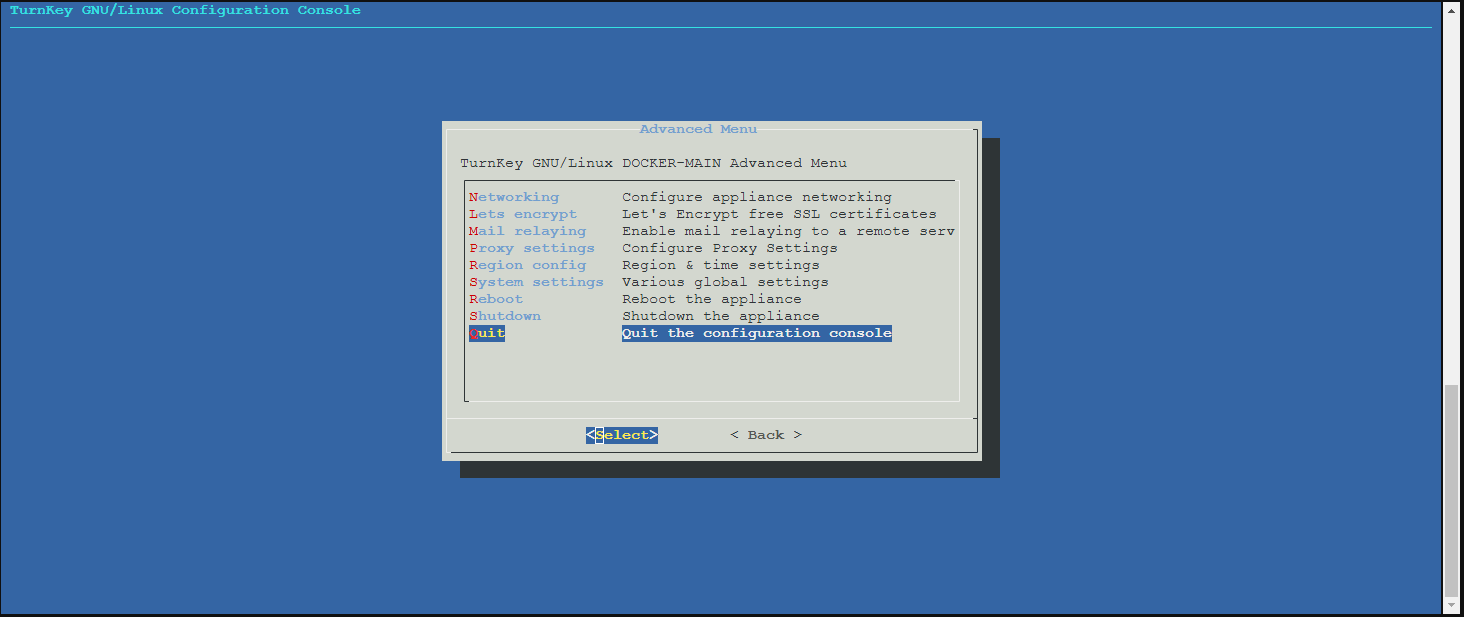
Task: Click 'Reboot the appliance' description
Action: 712,299
